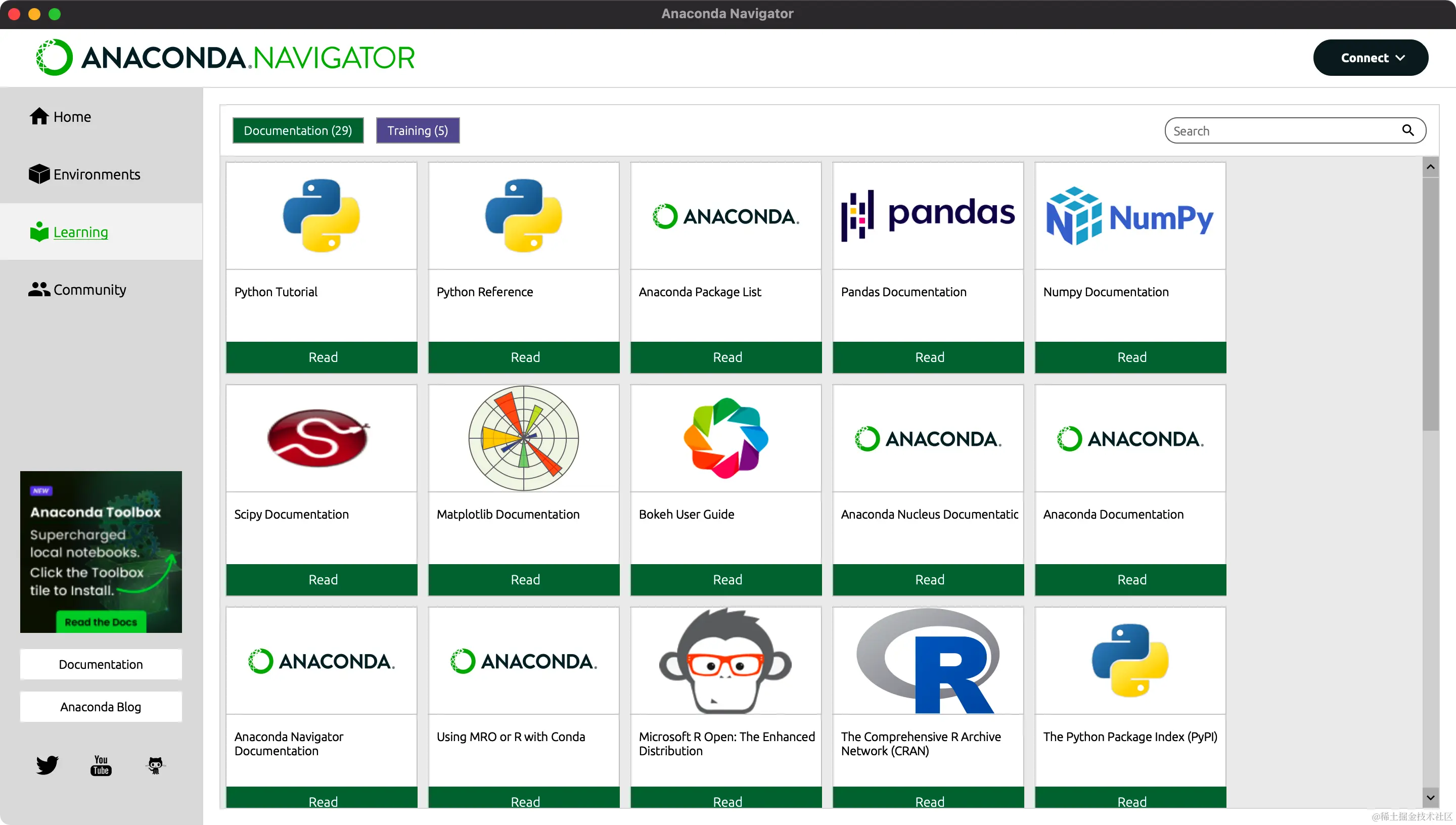The image size is (1456, 825).
Task: Open the YouTube icon link
Action: click(101, 765)
